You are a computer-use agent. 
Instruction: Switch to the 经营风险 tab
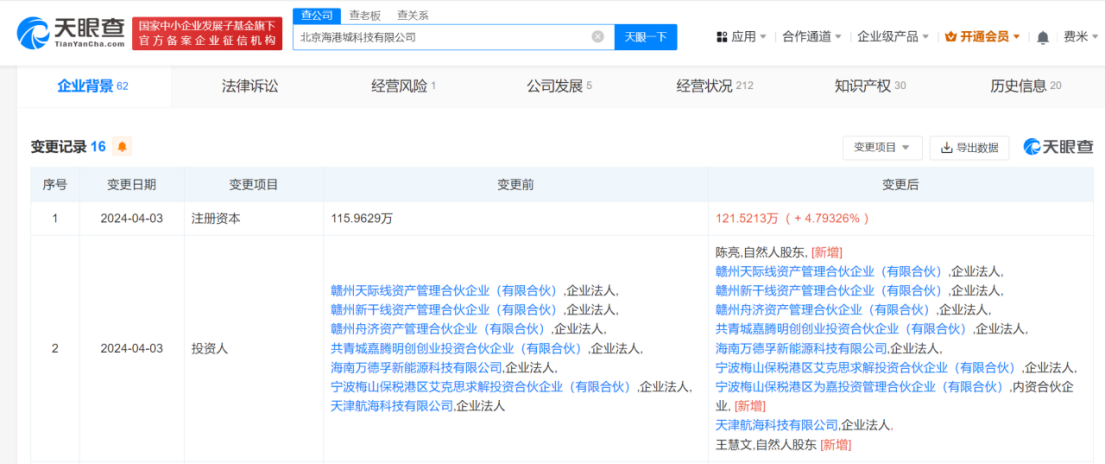(403, 87)
